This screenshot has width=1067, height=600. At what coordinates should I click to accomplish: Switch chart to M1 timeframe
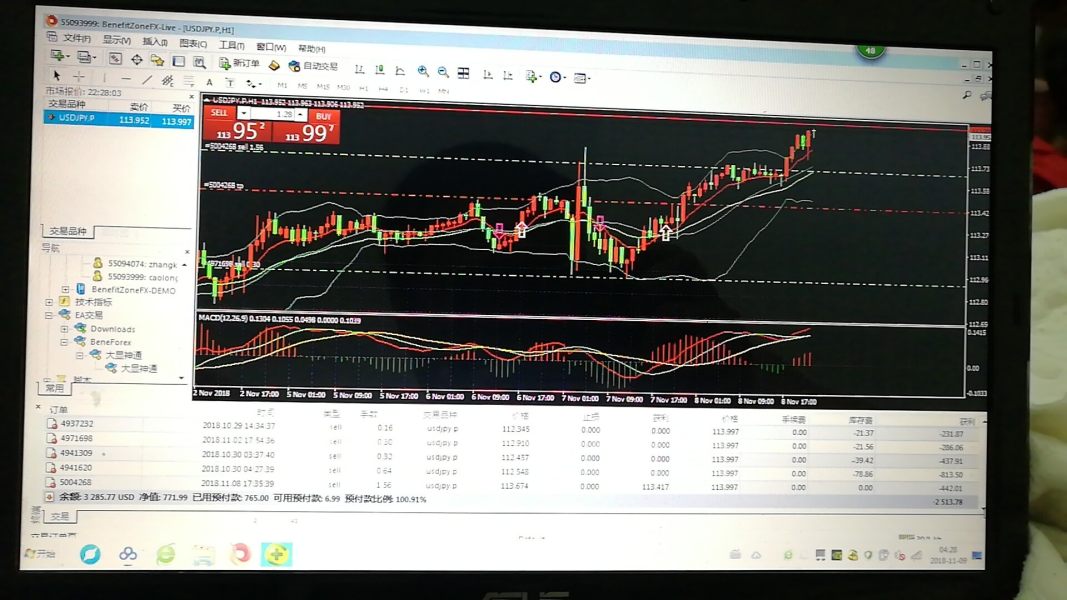click(x=282, y=86)
